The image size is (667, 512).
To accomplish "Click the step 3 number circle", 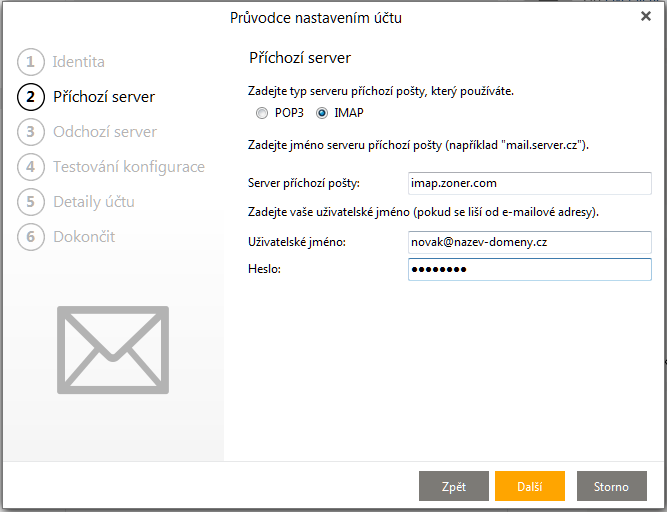I will (30, 132).
